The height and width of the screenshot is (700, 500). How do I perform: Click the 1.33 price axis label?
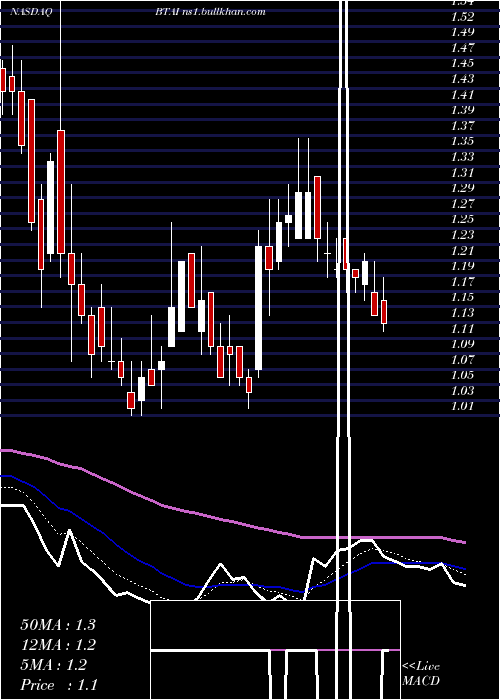pos(462,157)
